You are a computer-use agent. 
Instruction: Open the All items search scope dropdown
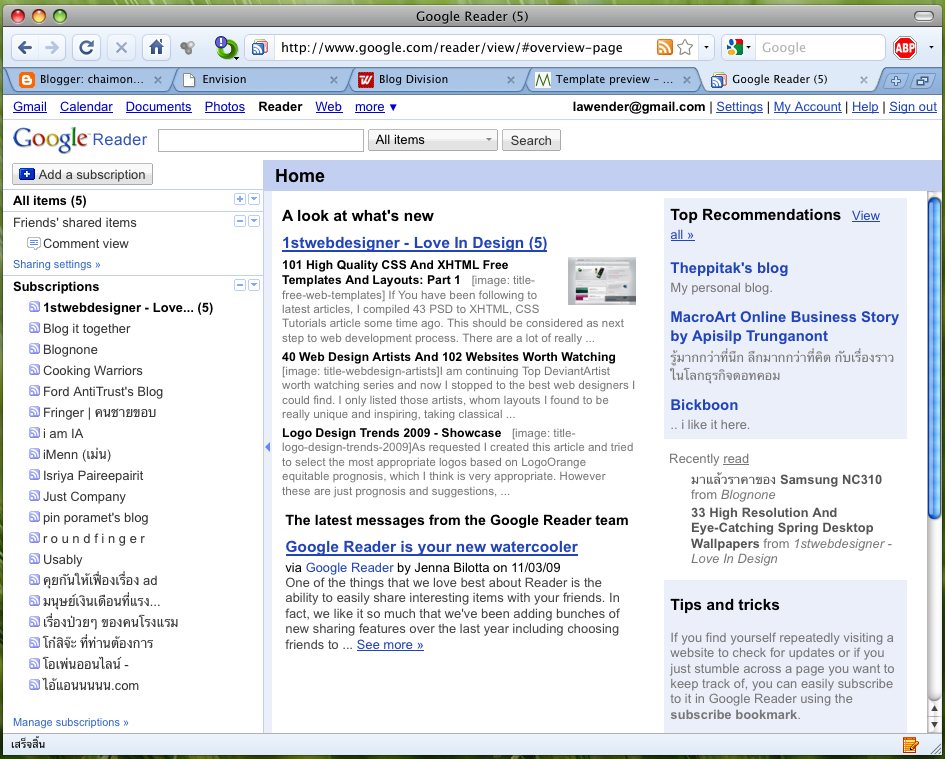coord(433,140)
